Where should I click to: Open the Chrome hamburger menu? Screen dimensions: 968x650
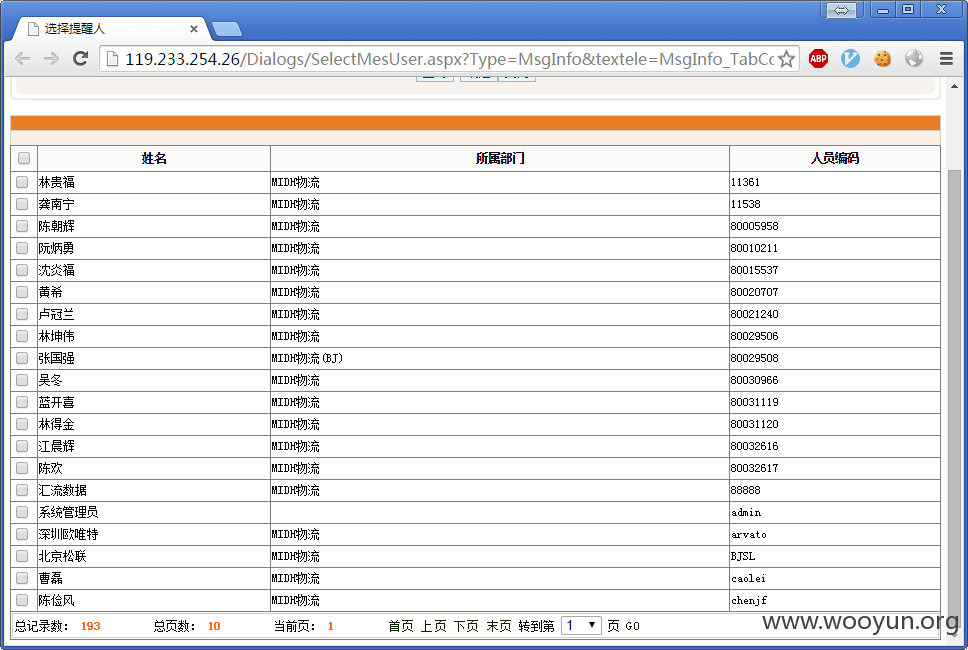tap(946, 59)
